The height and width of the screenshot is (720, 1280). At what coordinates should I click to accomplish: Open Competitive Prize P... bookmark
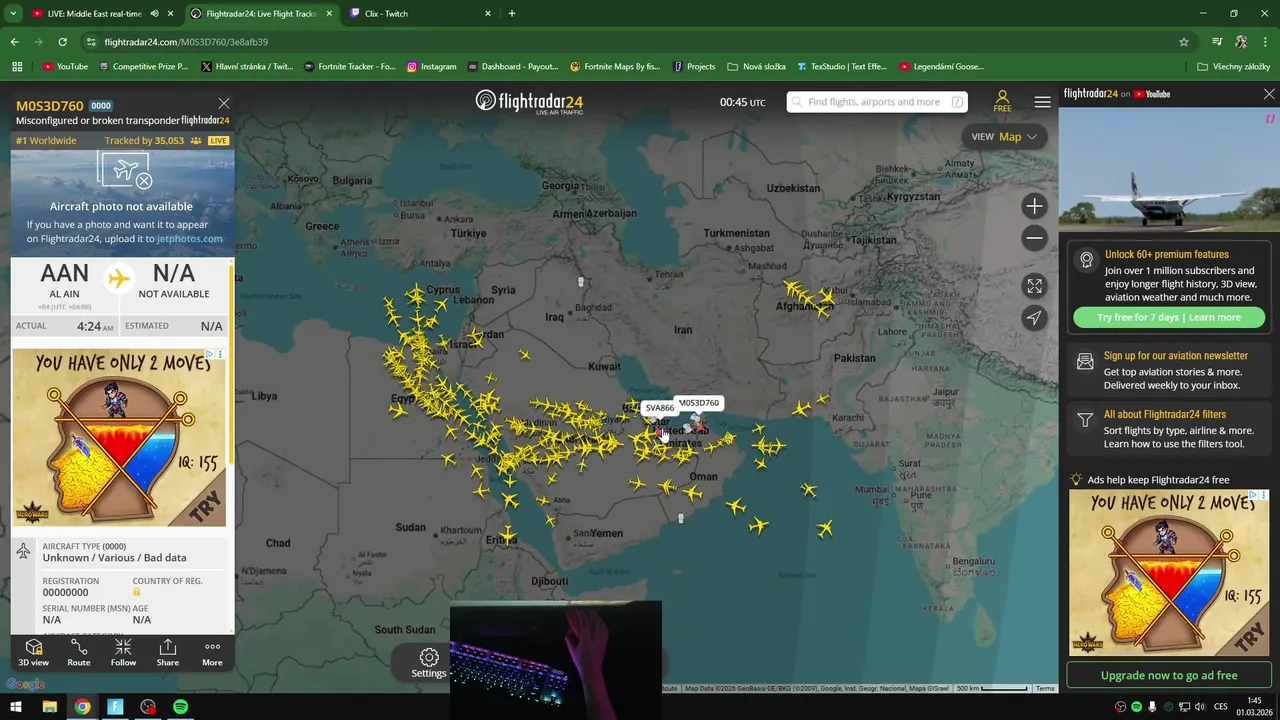(x=142, y=67)
